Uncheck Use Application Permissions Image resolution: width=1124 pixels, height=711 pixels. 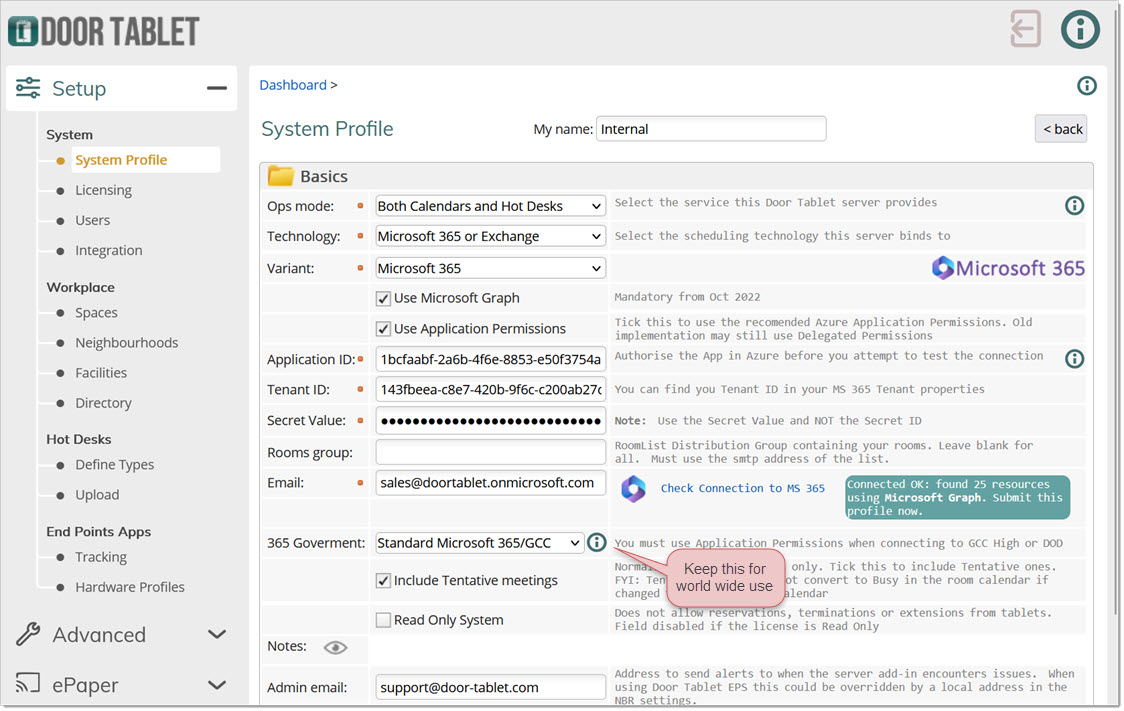point(384,330)
